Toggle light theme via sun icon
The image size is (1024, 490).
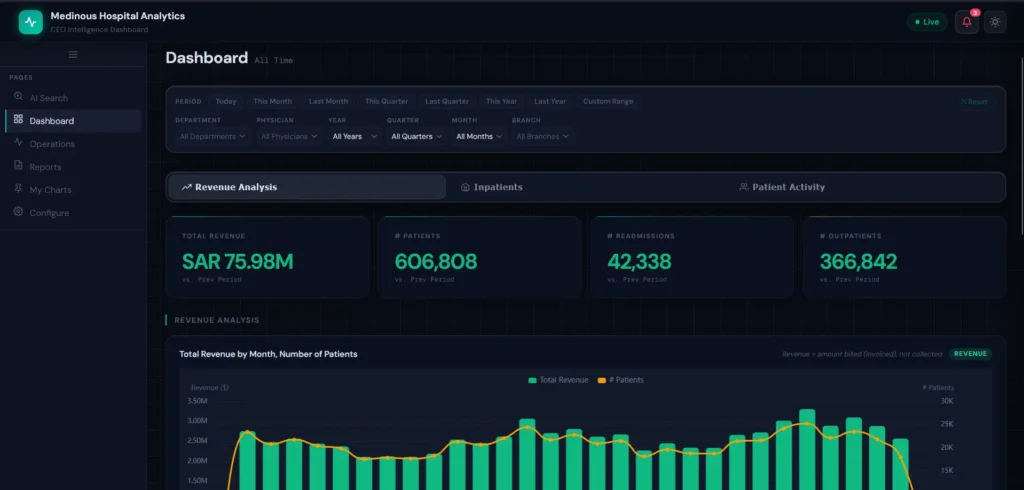[x=995, y=22]
